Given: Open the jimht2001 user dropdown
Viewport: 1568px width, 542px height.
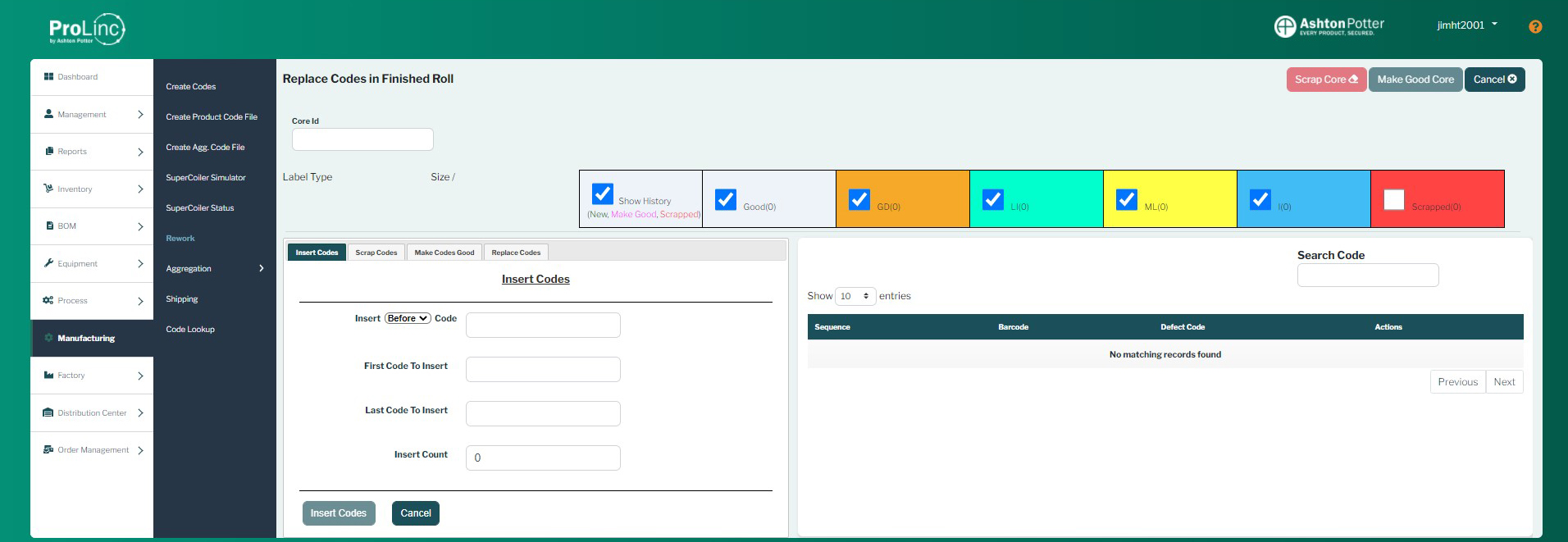Looking at the screenshot, I should point(1467,25).
